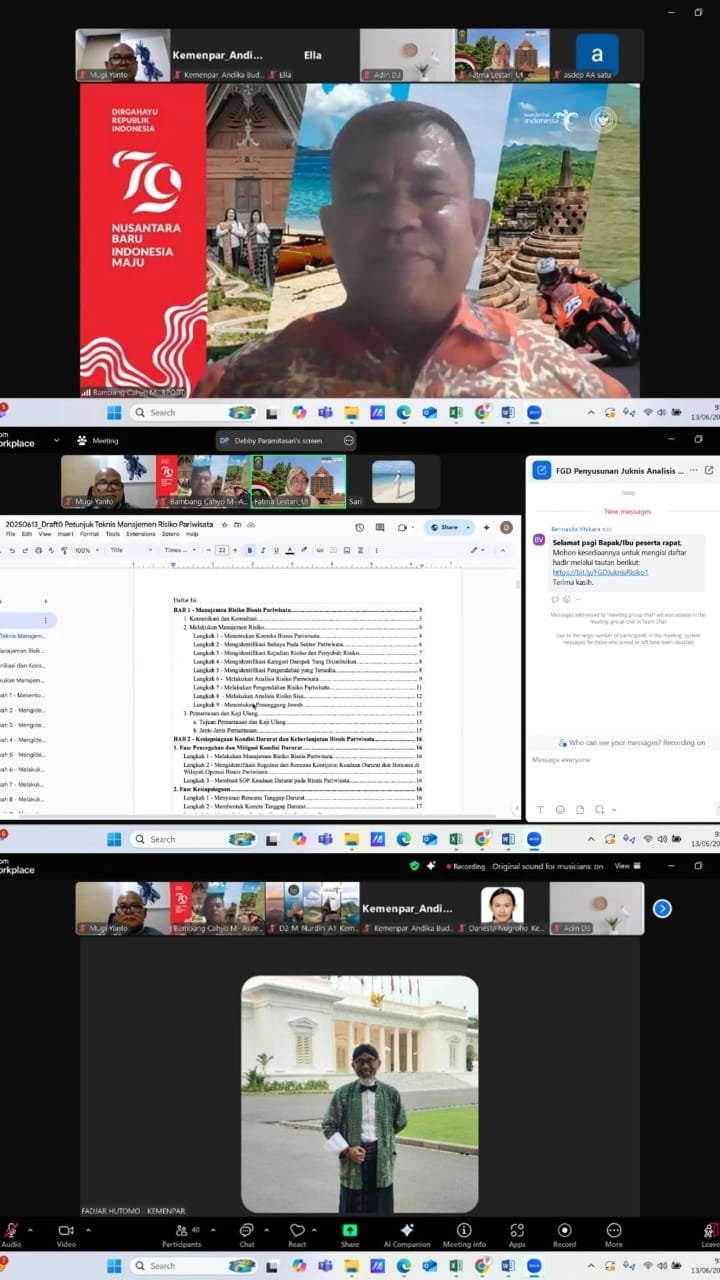This screenshot has height=1280, width=720.
Task: Click the Share button in Google Docs
Action: pyautogui.click(x=449, y=527)
